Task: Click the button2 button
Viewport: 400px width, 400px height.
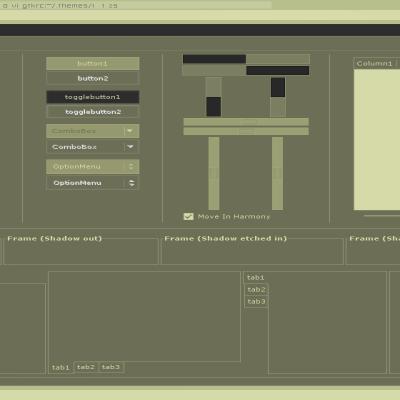Action: click(x=93, y=78)
